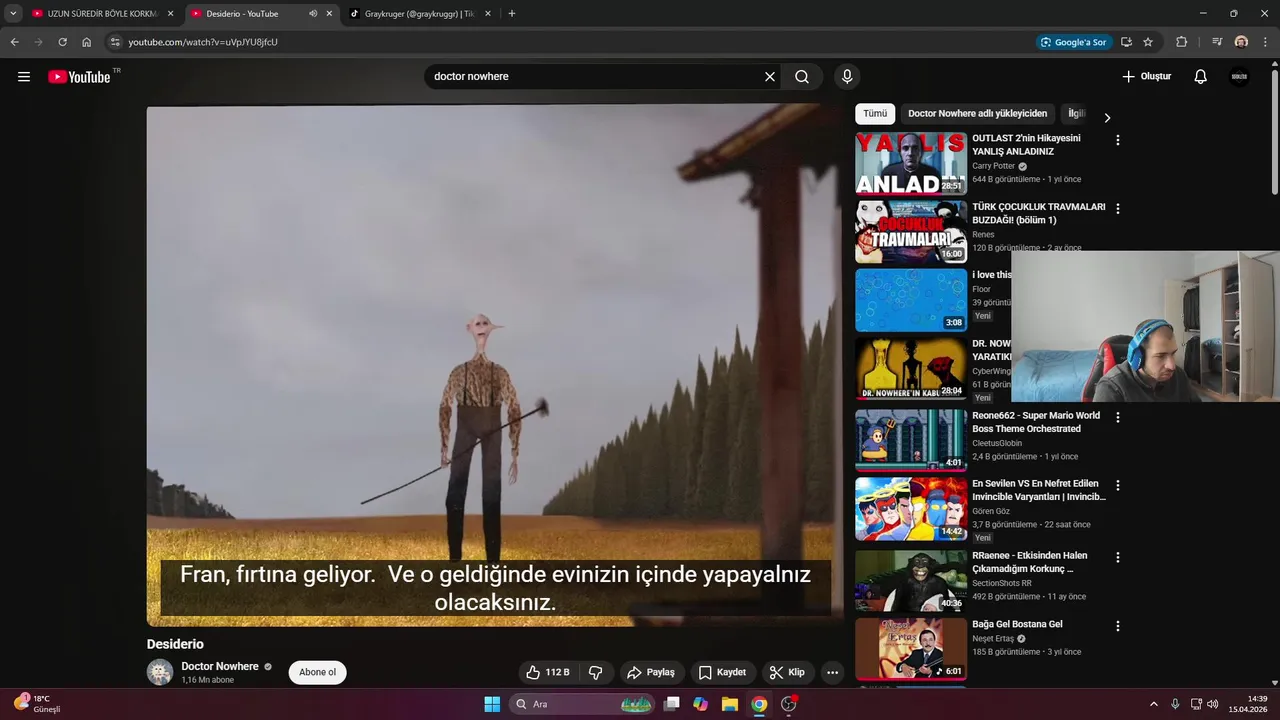The image size is (1280, 720).
Task: Go to the YouTube home logo
Action: click(x=79, y=77)
